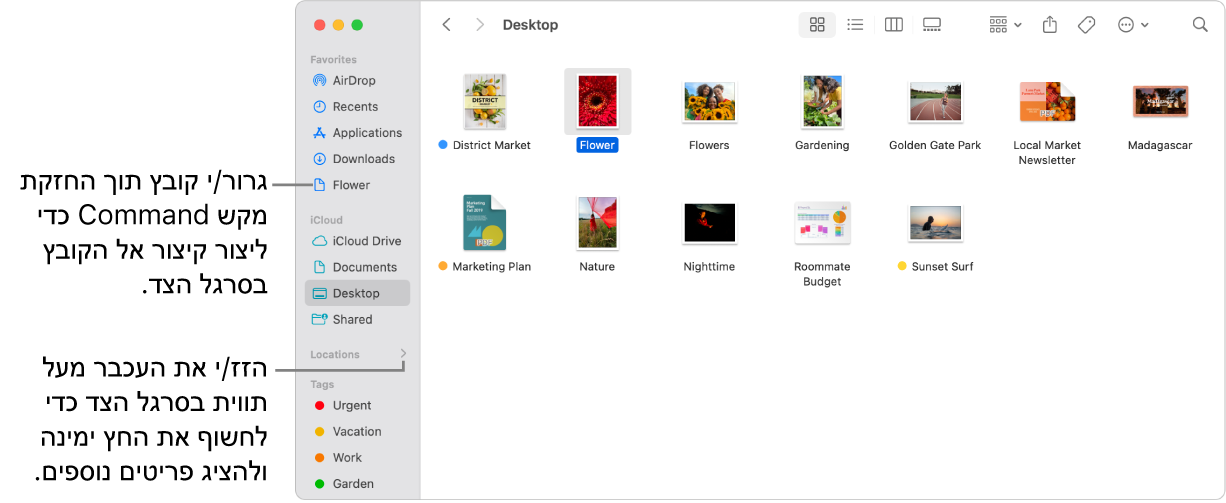This screenshot has height=503, width=1226.
Task: Select the Marketing Plan document icon
Action: pyautogui.click(x=485, y=223)
